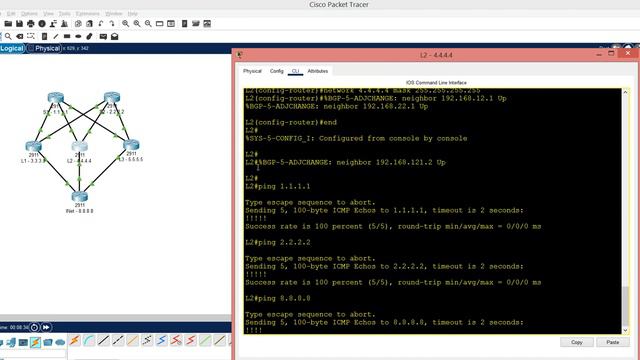
Task: Select the Resize shape tool
Action: (31, 36)
